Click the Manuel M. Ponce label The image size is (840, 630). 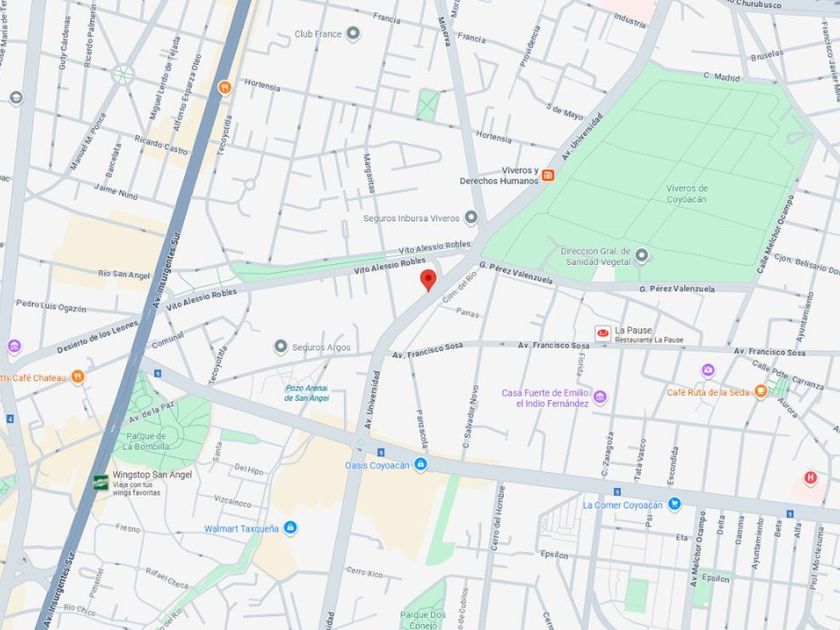click(88, 141)
